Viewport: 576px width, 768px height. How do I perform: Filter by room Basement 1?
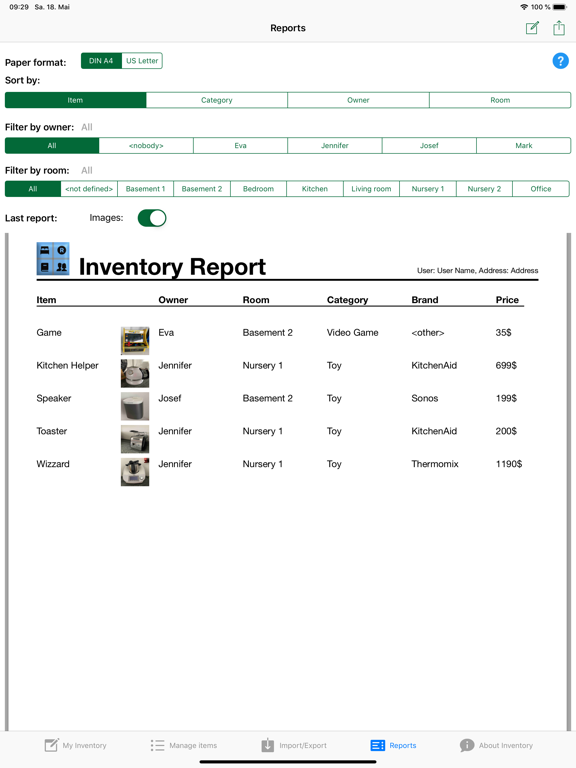pos(145,189)
